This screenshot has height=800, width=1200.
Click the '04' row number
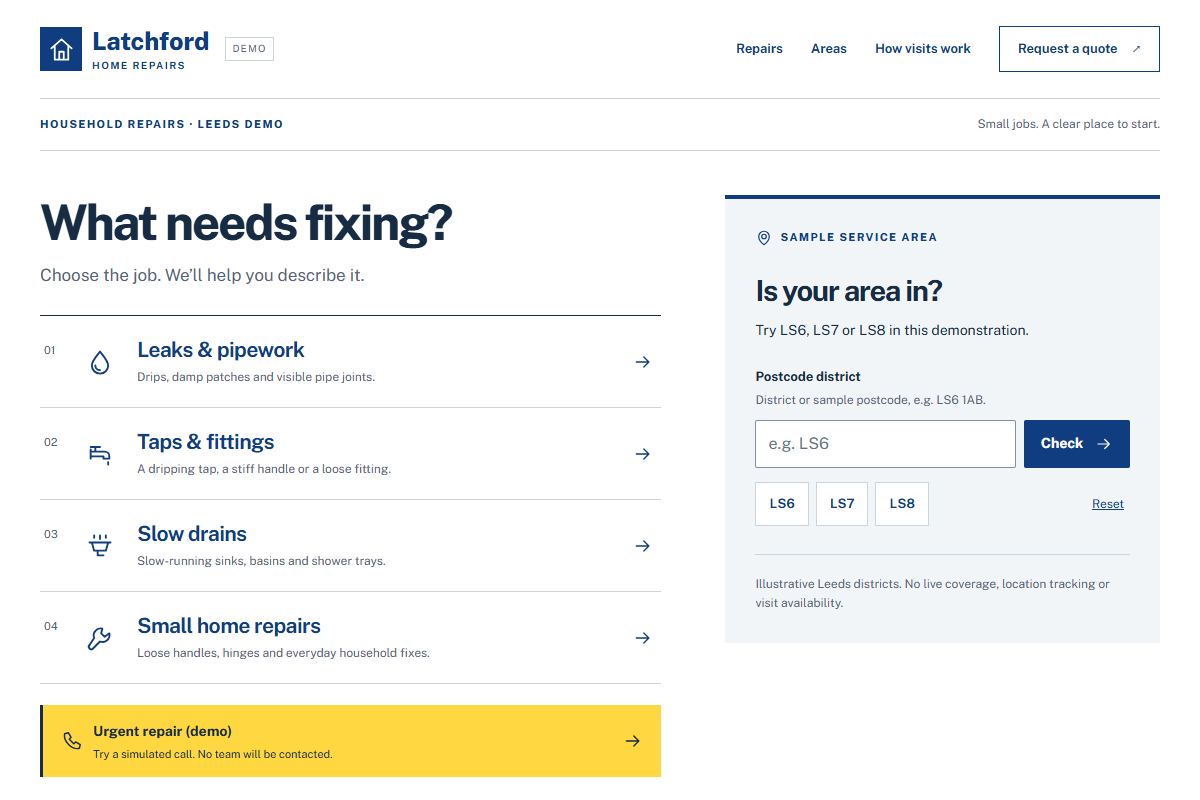pos(51,626)
